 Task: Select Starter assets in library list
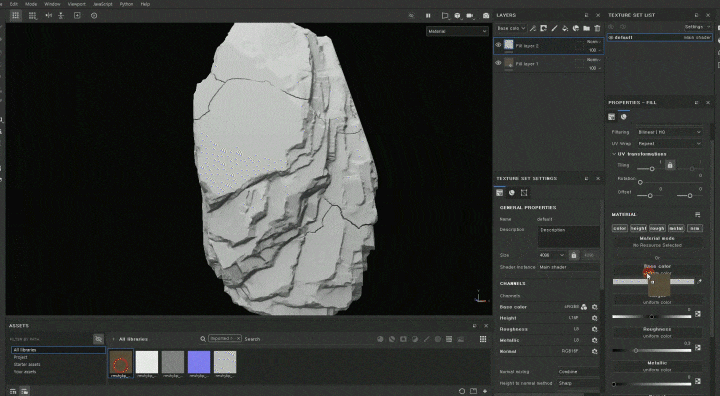point(27,364)
